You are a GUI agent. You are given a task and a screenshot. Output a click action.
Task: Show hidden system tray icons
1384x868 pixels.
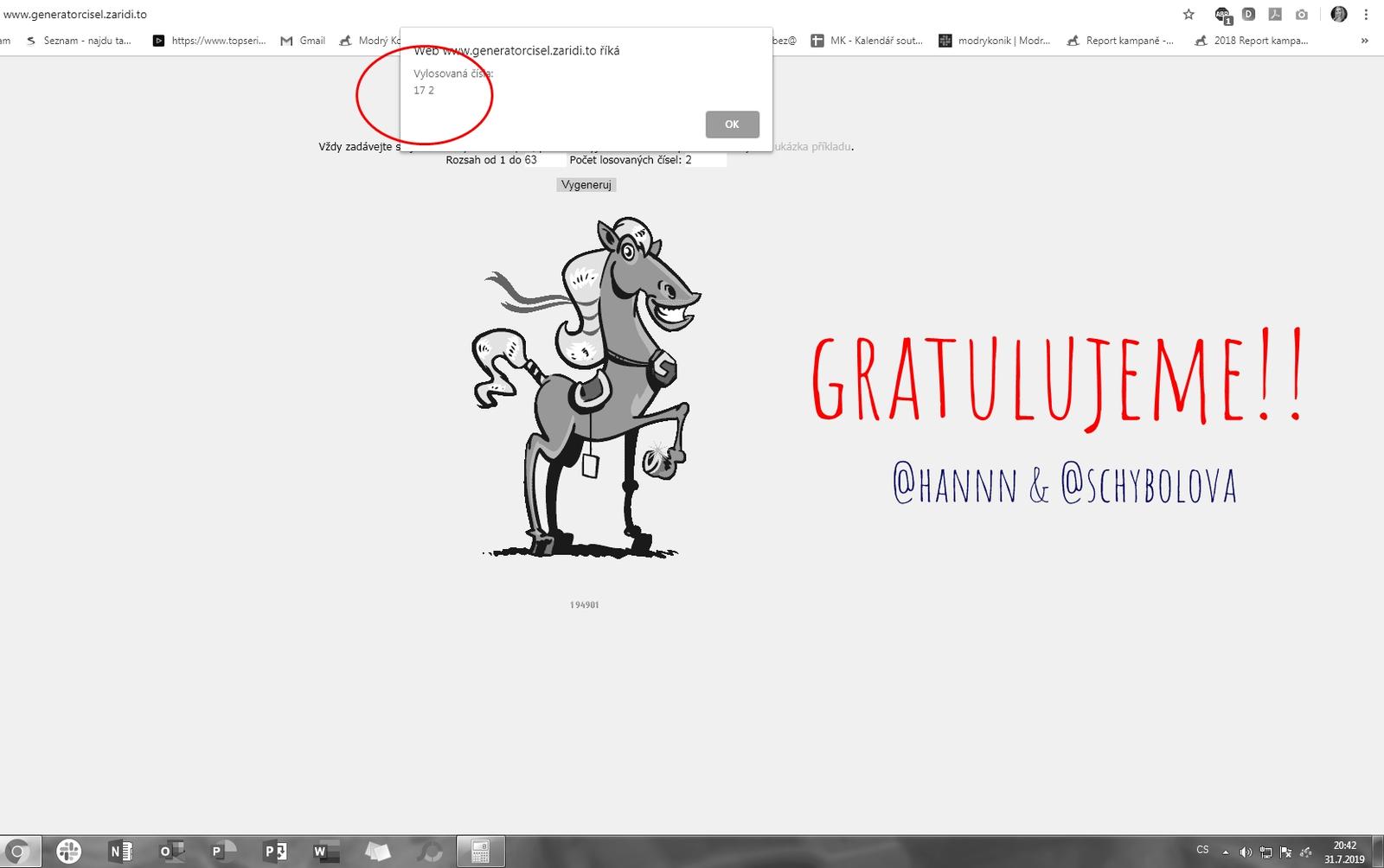click(1225, 852)
